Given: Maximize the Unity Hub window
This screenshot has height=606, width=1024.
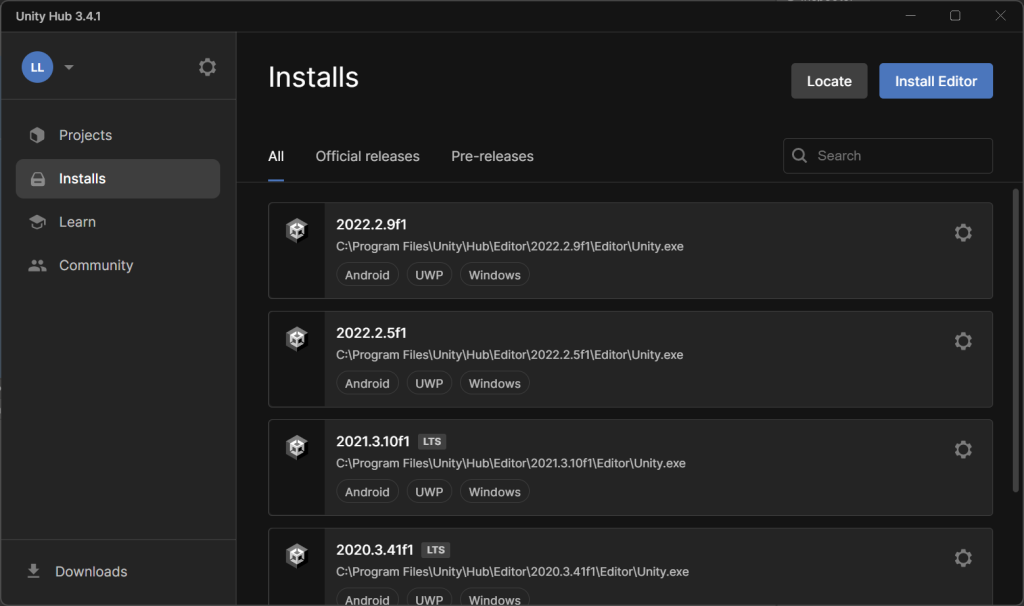Looking at the screenshot, I should pyautogui.click(x=955, y=15).
